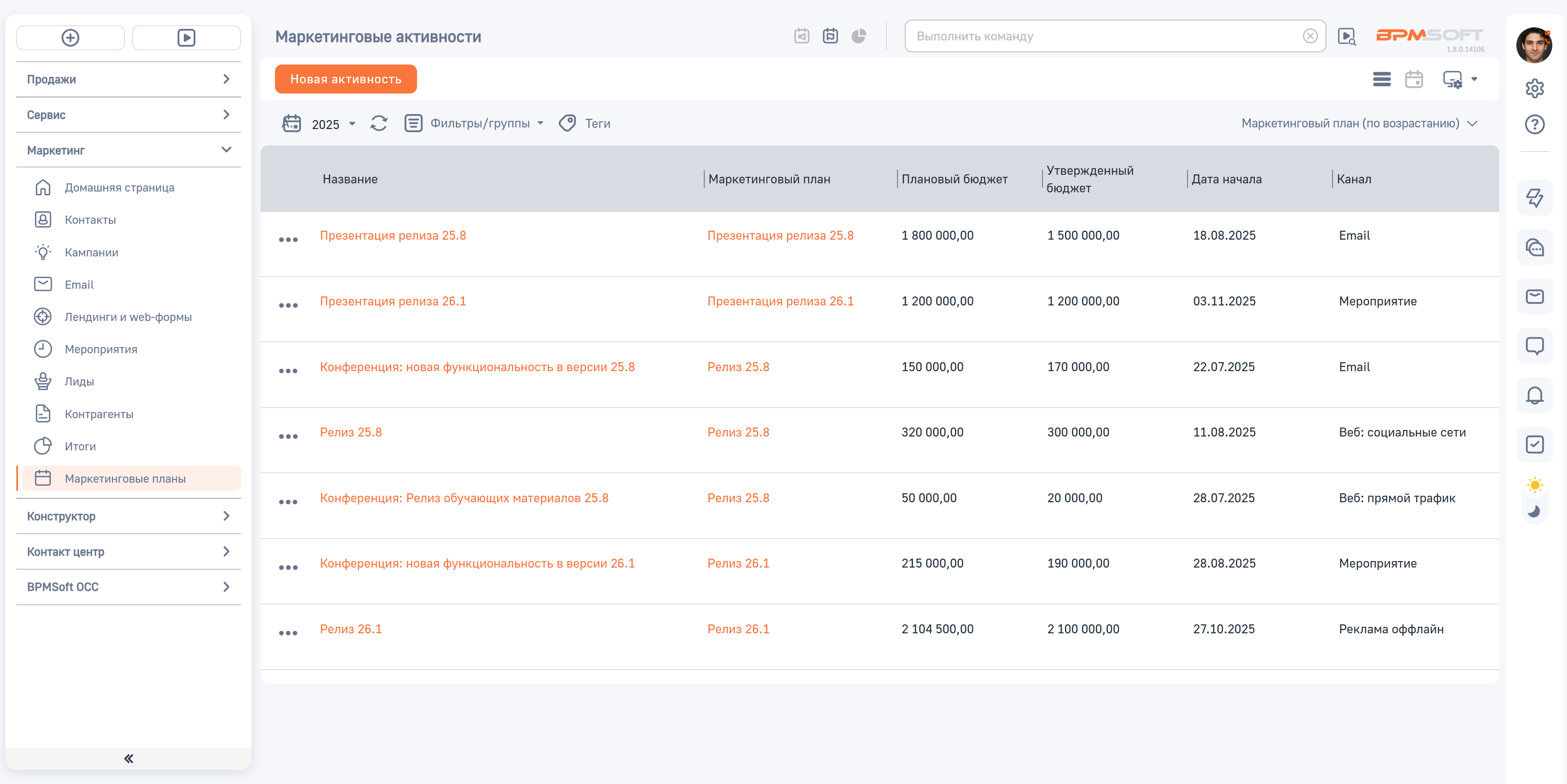The width and height of the screenshot is (1567, 784).
Task: Click the Новая активность button
Action: click(x=346, y=79)
